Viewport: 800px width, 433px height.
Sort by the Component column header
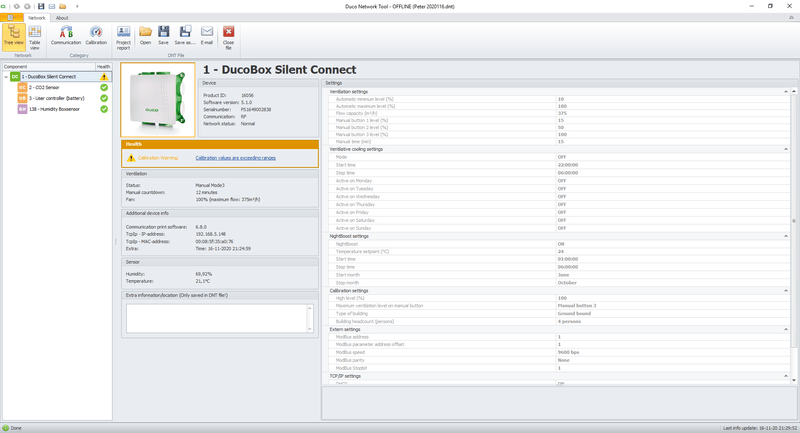pos(48,66)
